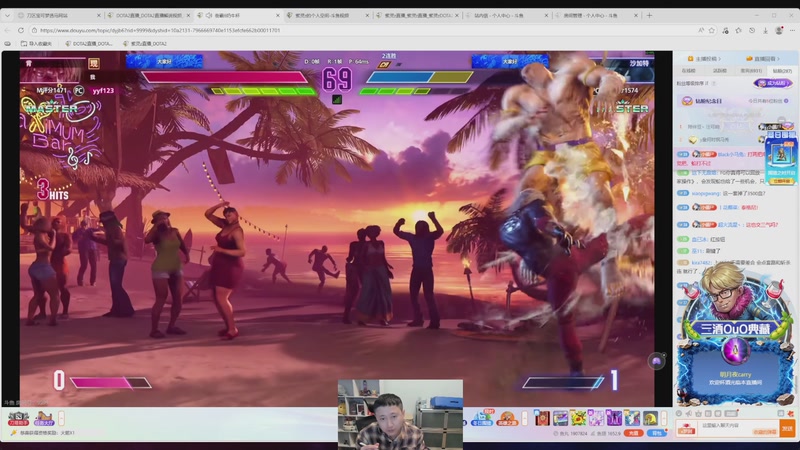Click the browser address bar URL
The height and width of the screenshot is (450, 800).
(160, 30)
